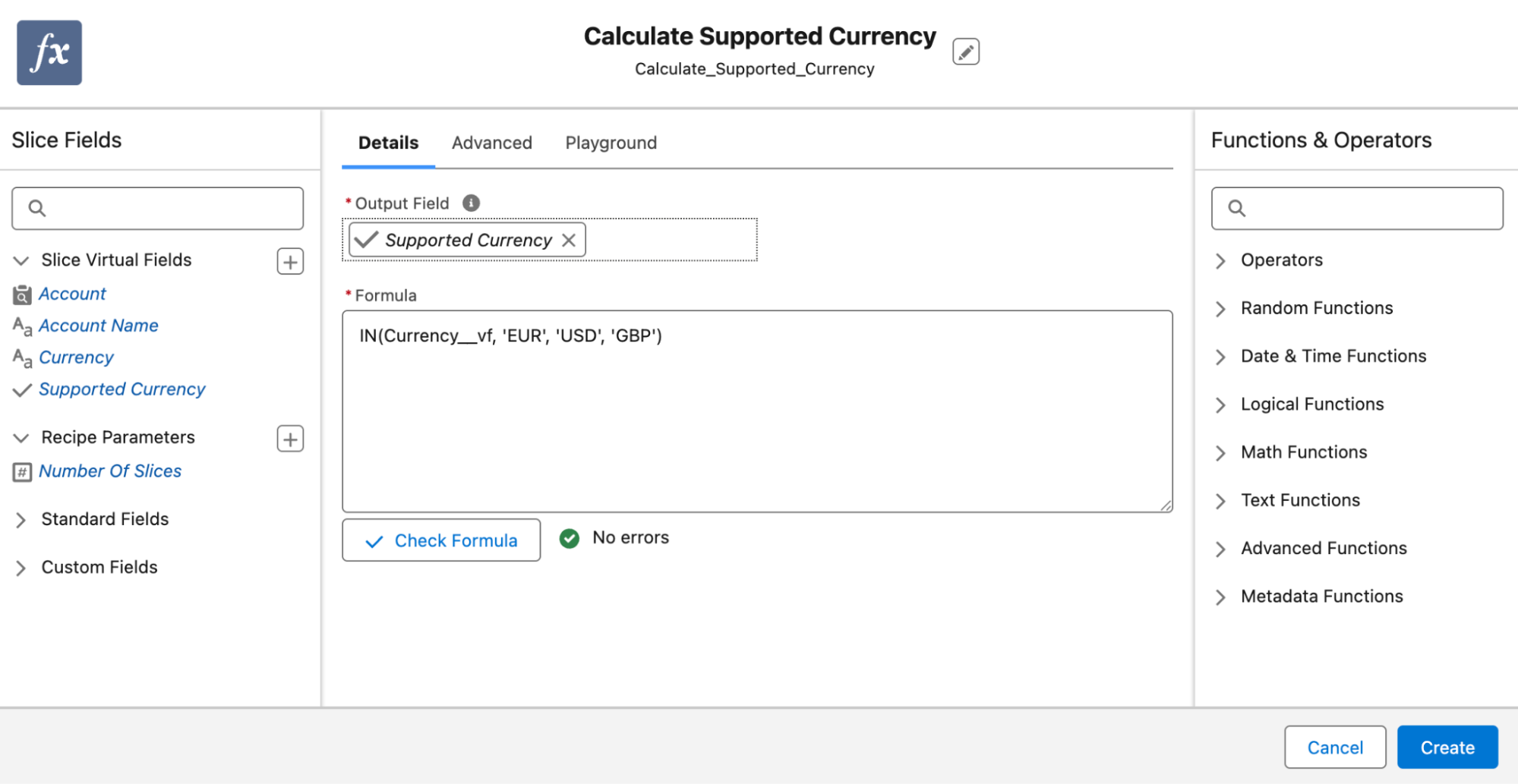This screenshot has height=784, width=1518.
Task: Open the Playground tab
Action: point(611,143)
